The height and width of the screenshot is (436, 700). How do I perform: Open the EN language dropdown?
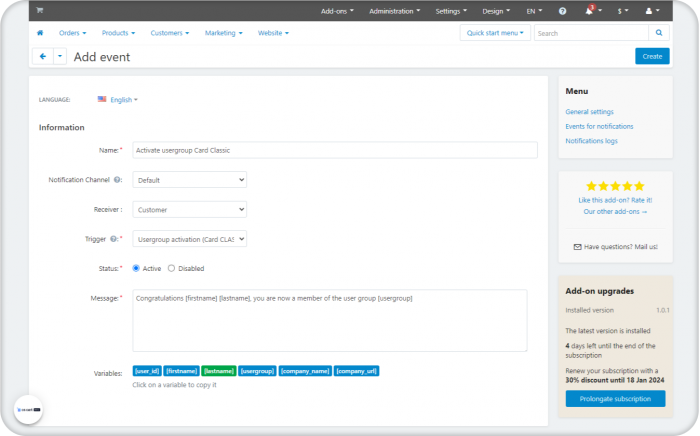point(534,11)
